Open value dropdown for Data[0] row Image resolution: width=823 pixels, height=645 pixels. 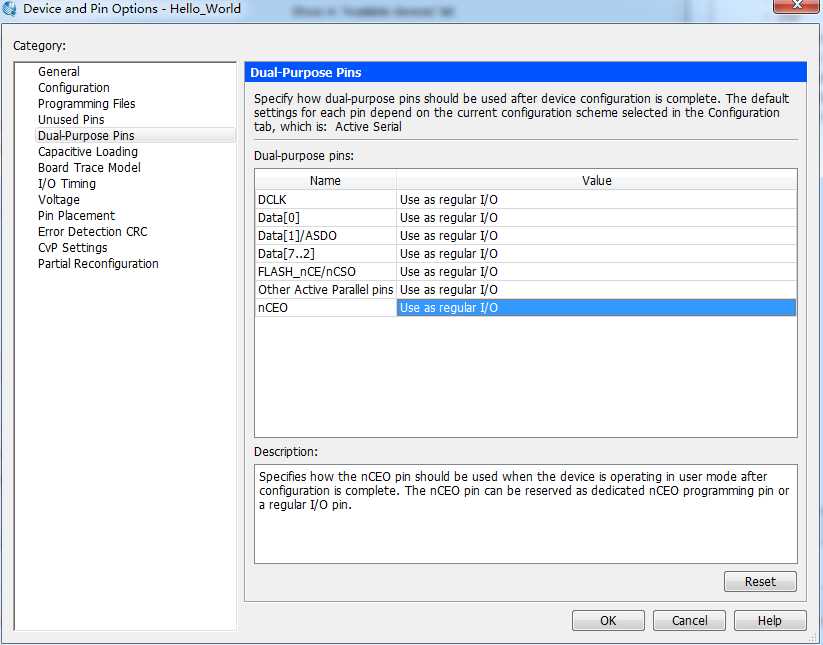click(x=596, y=218)
